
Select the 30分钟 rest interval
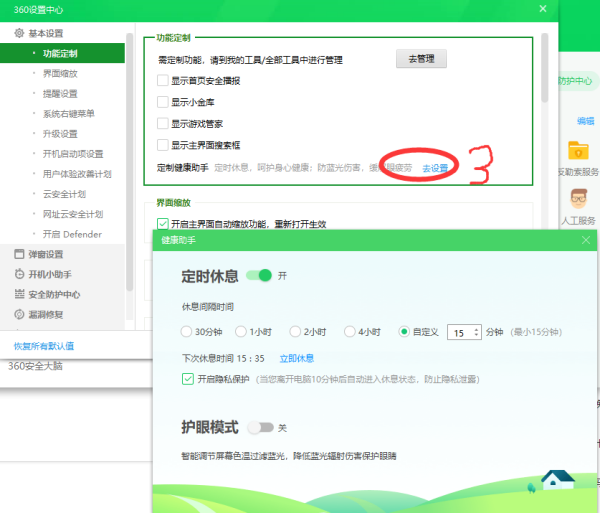click(x=187, y=332)
